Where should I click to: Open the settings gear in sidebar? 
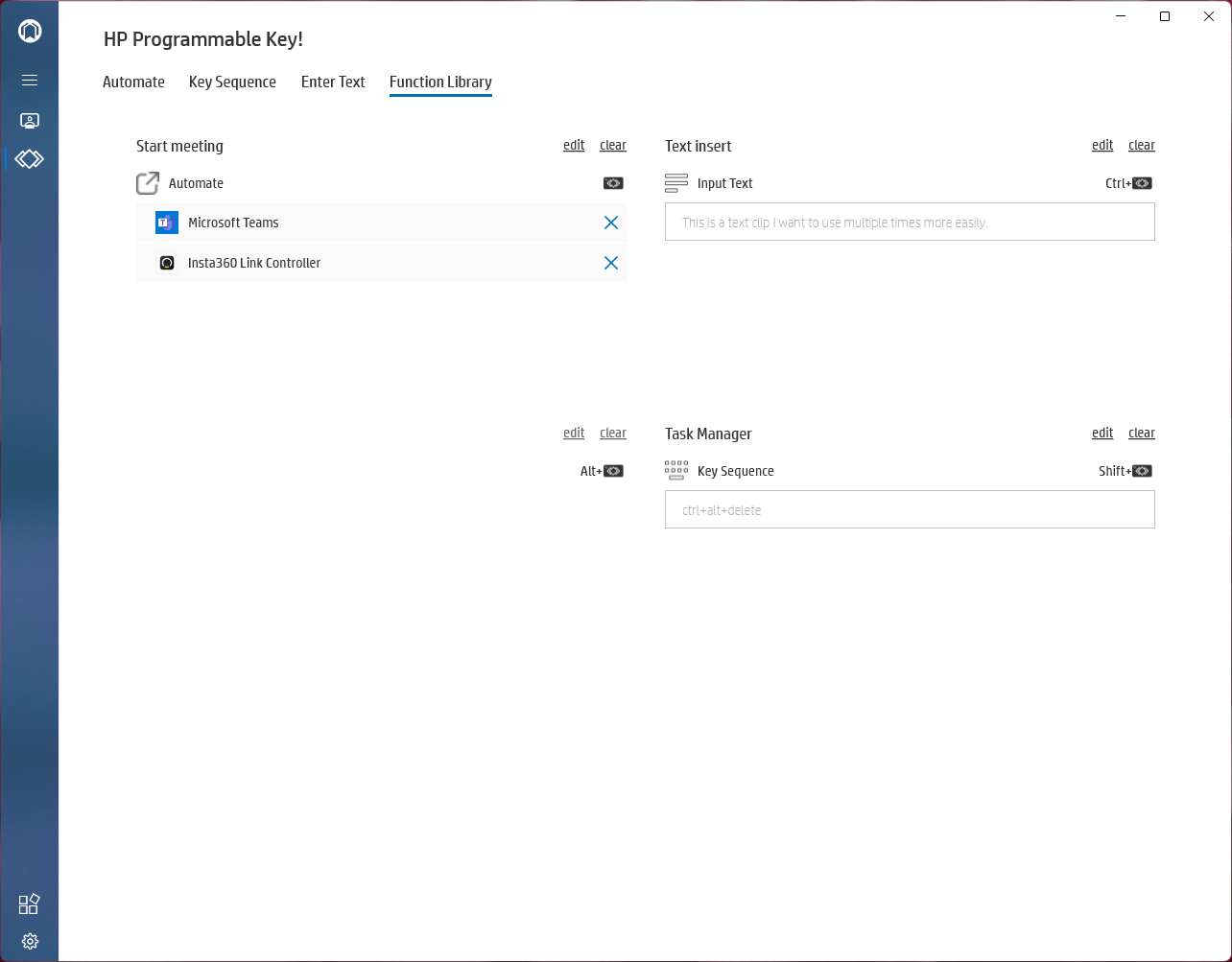(30, 941)
